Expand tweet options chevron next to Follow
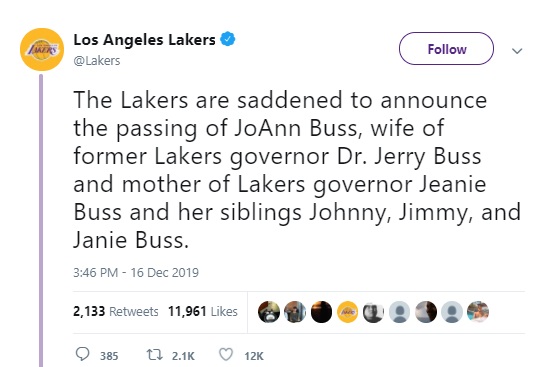This screenshot has height=367, width=539. (x=517, y=51)
